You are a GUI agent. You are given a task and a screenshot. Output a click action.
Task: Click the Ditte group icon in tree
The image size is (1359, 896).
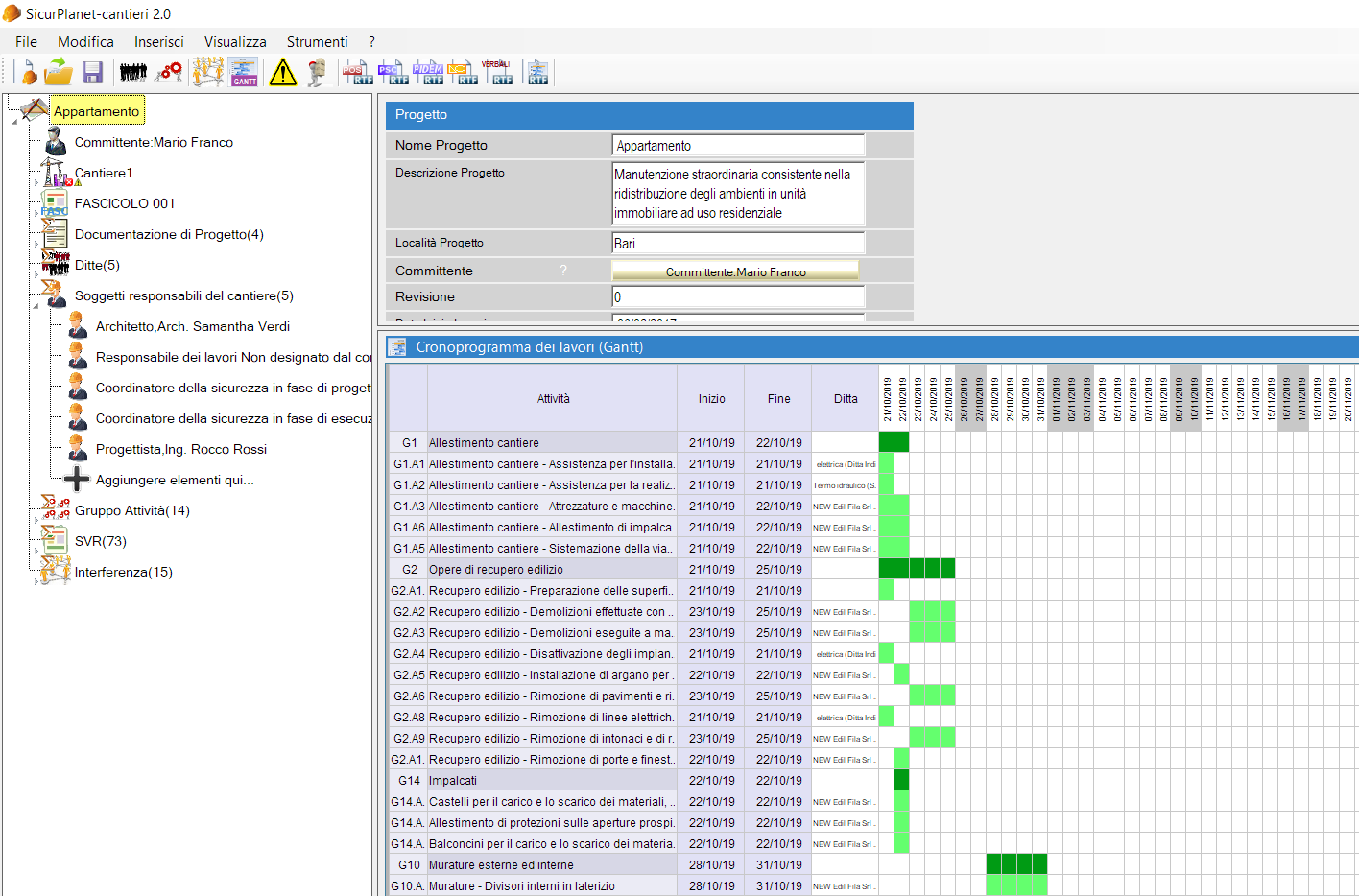56,265
